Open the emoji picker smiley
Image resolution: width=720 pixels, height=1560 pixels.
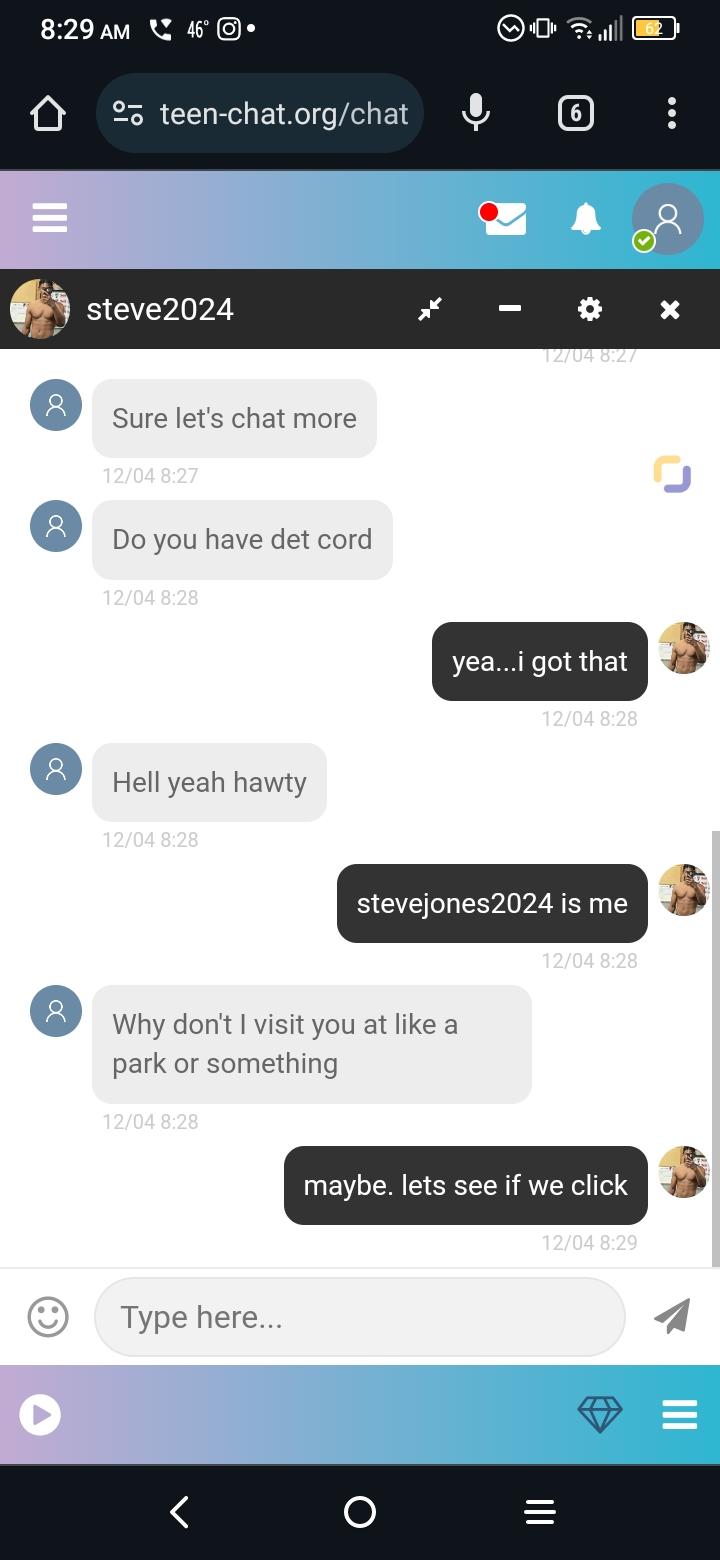(x=48, y=1317)
